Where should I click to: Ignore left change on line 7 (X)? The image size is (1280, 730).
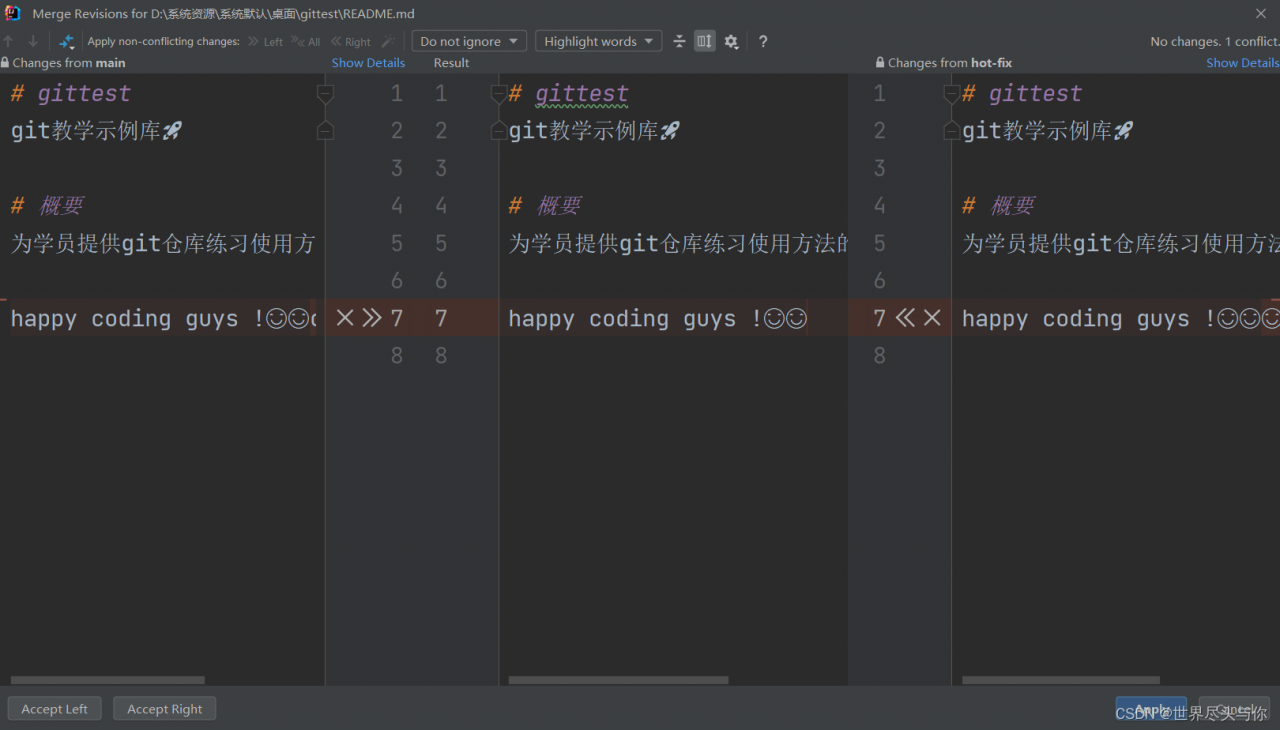click(345, 318)
